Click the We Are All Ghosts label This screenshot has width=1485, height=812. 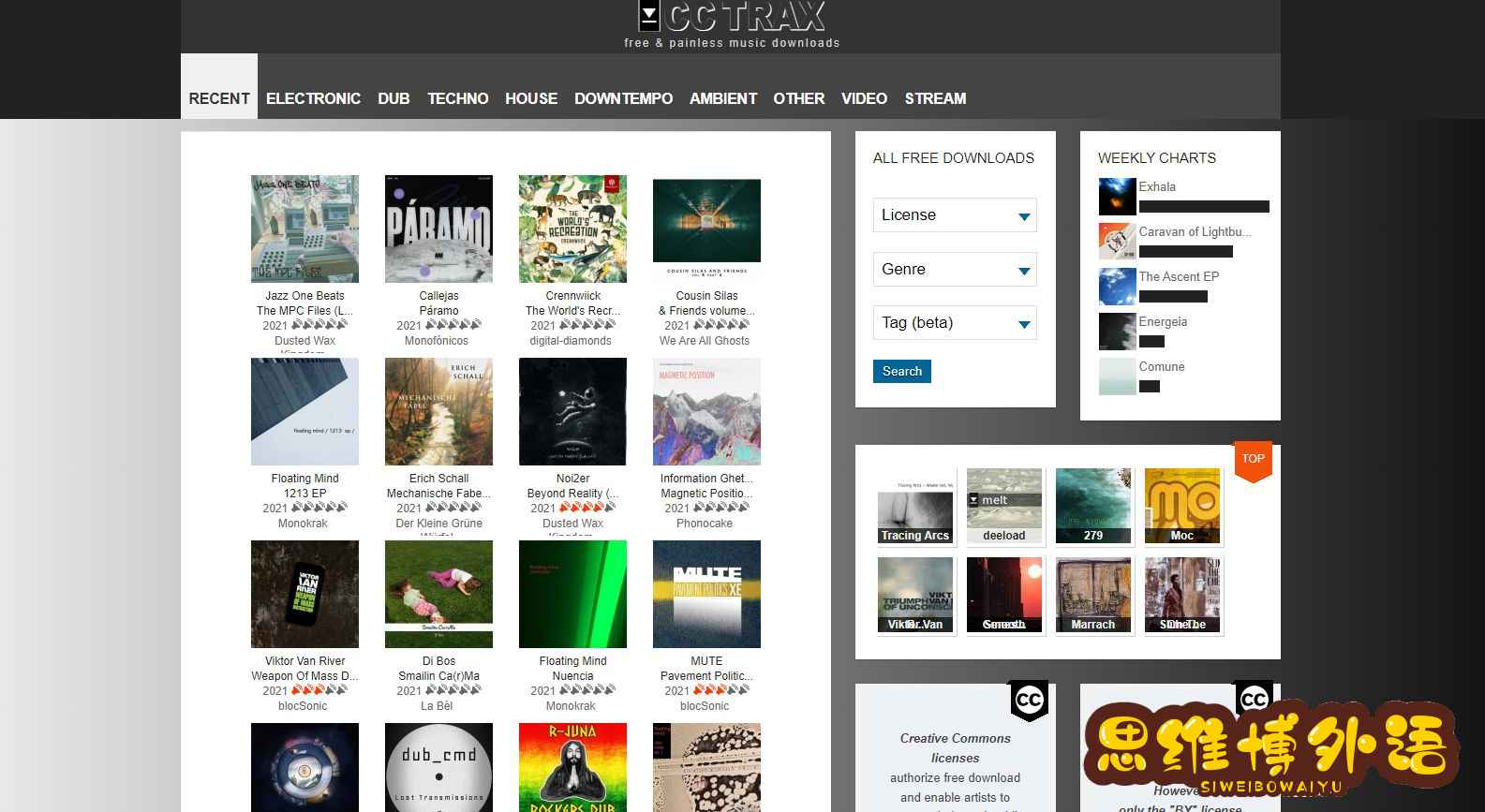pyautogui.click(x=705, y=341)
